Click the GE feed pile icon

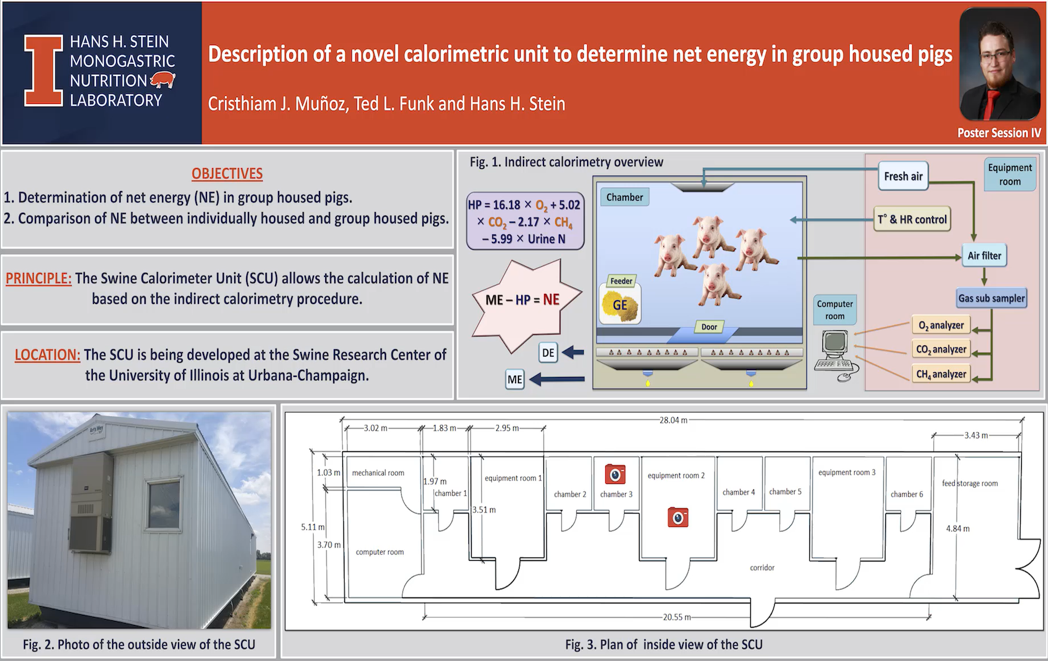[x=620, y=305]
